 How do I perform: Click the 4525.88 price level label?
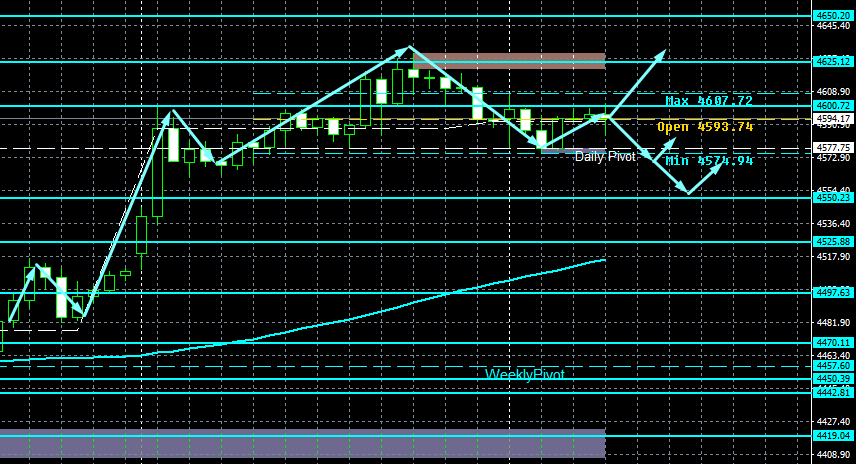coord(834,241)
